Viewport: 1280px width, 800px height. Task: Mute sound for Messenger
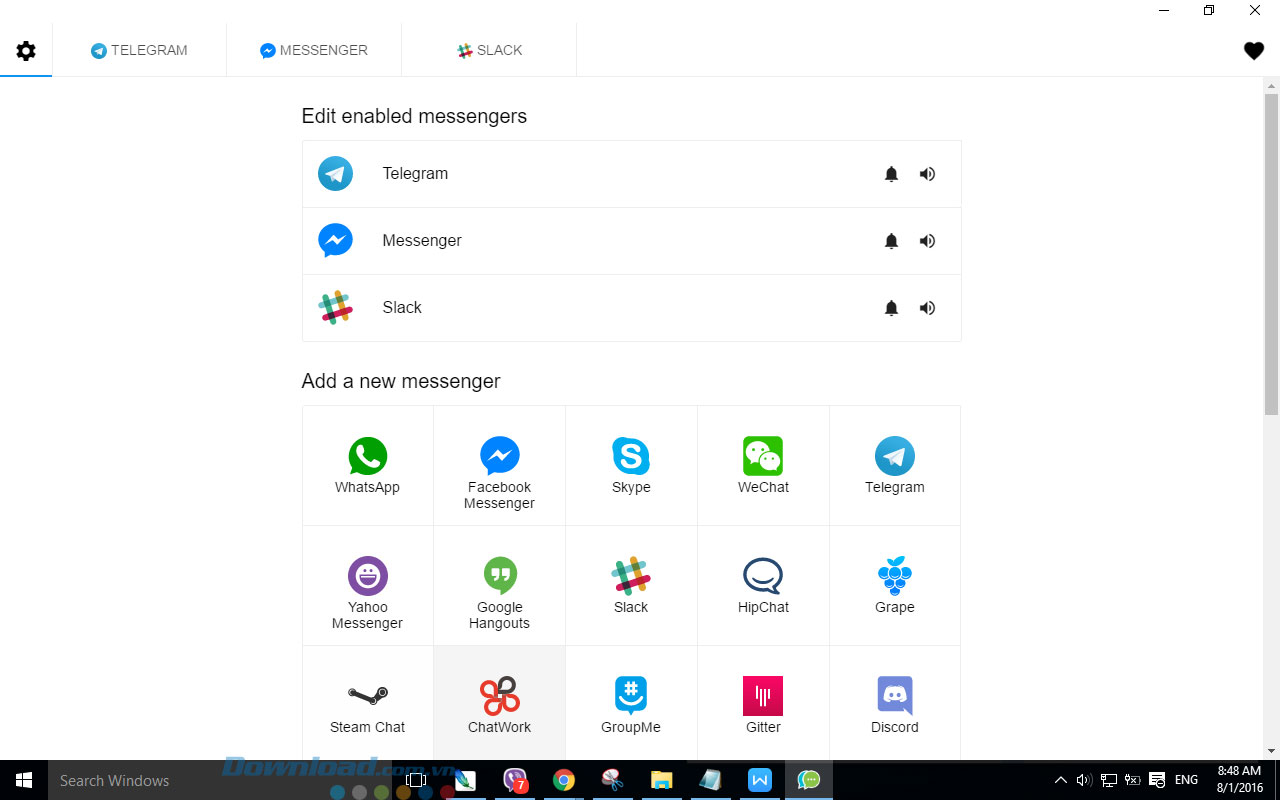[x=927, y=241]
